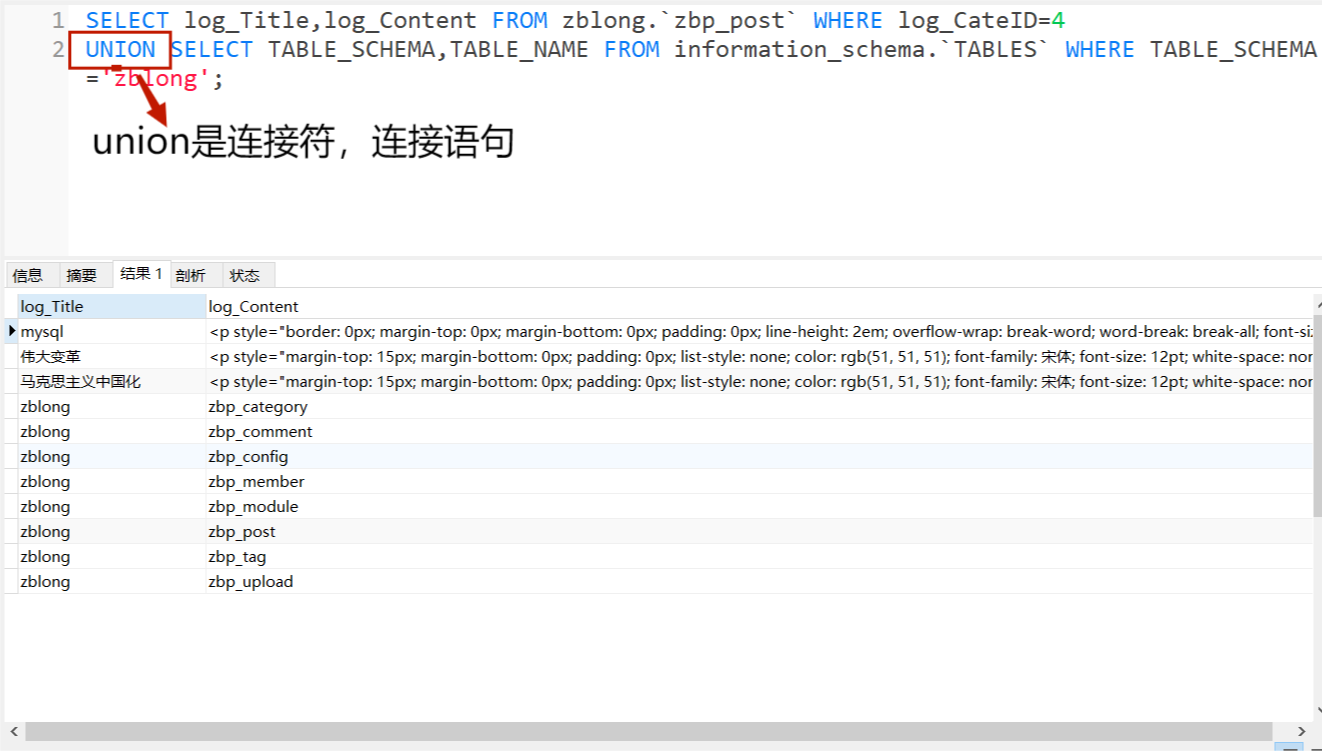The width and height of the screenshot is (1323, 751).
Task: Click the zbp_post result cell
Action: pos(759,531)
